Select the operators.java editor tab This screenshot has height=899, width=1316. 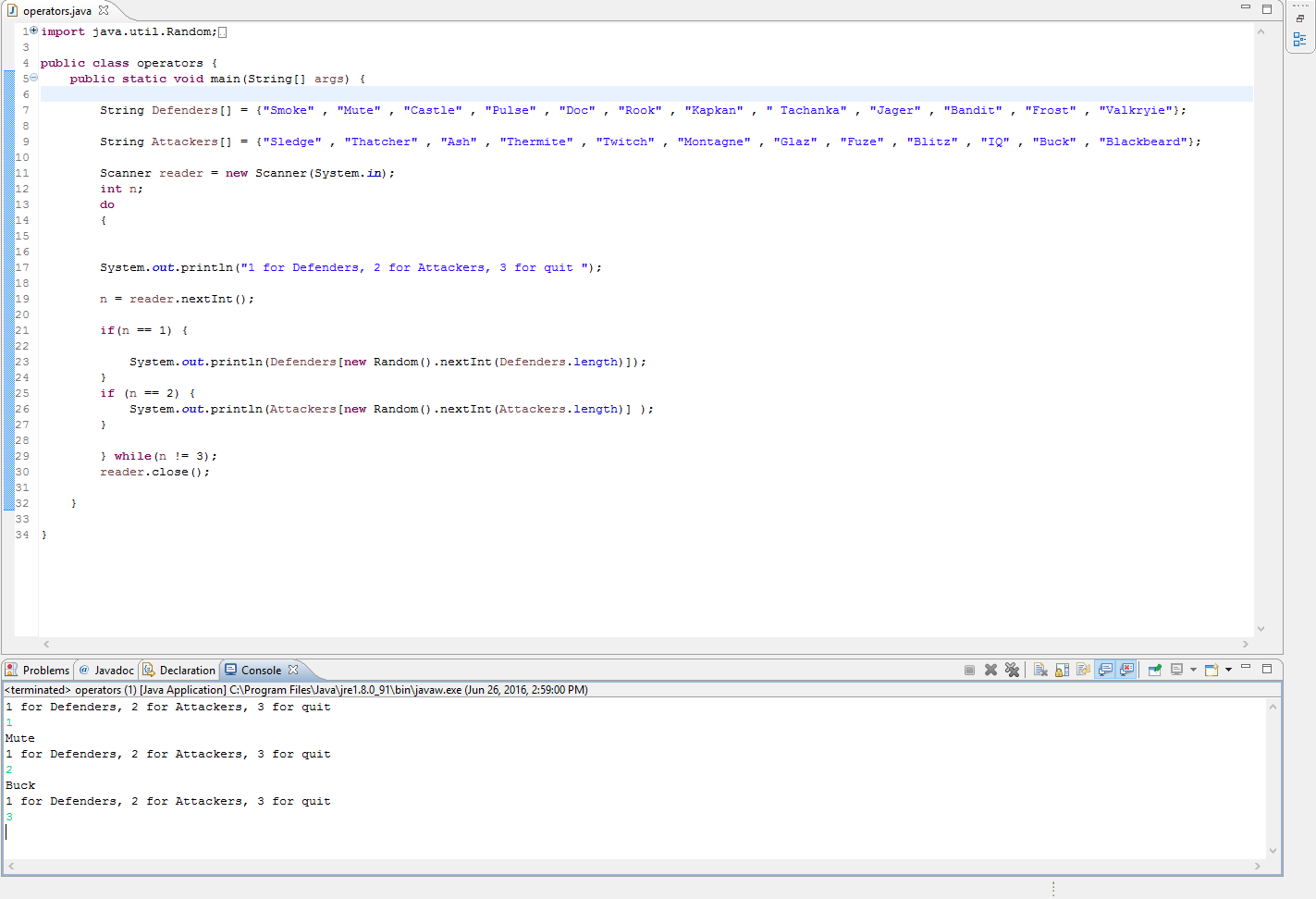point(57,11)
